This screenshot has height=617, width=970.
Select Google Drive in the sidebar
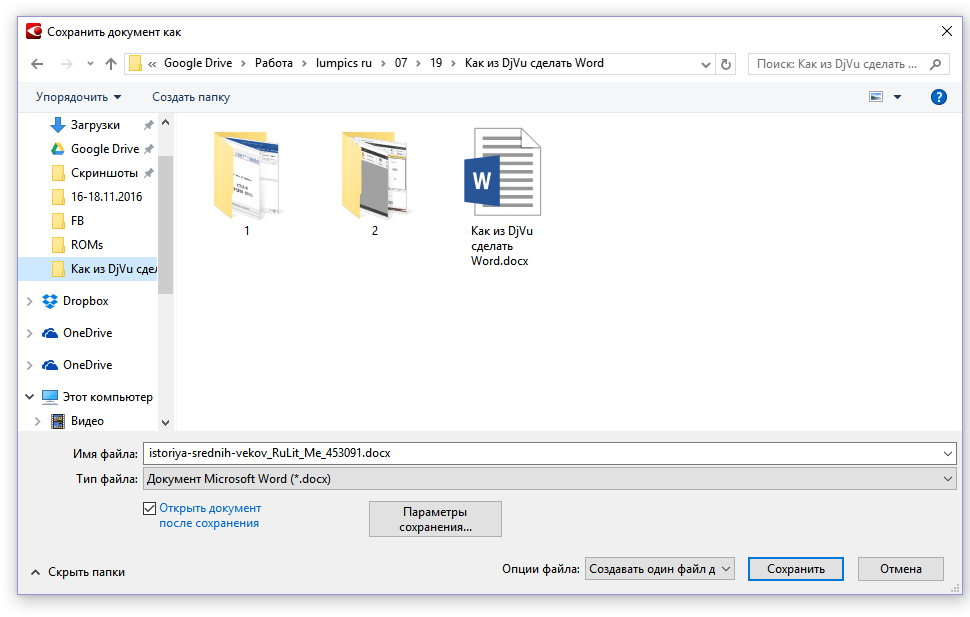tap(104, 149)
